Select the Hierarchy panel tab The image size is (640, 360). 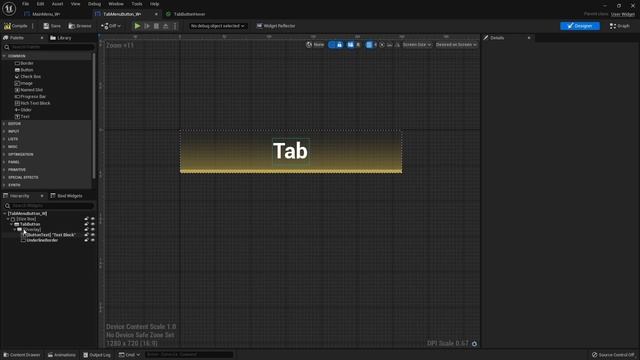click(x=16, y=196)
